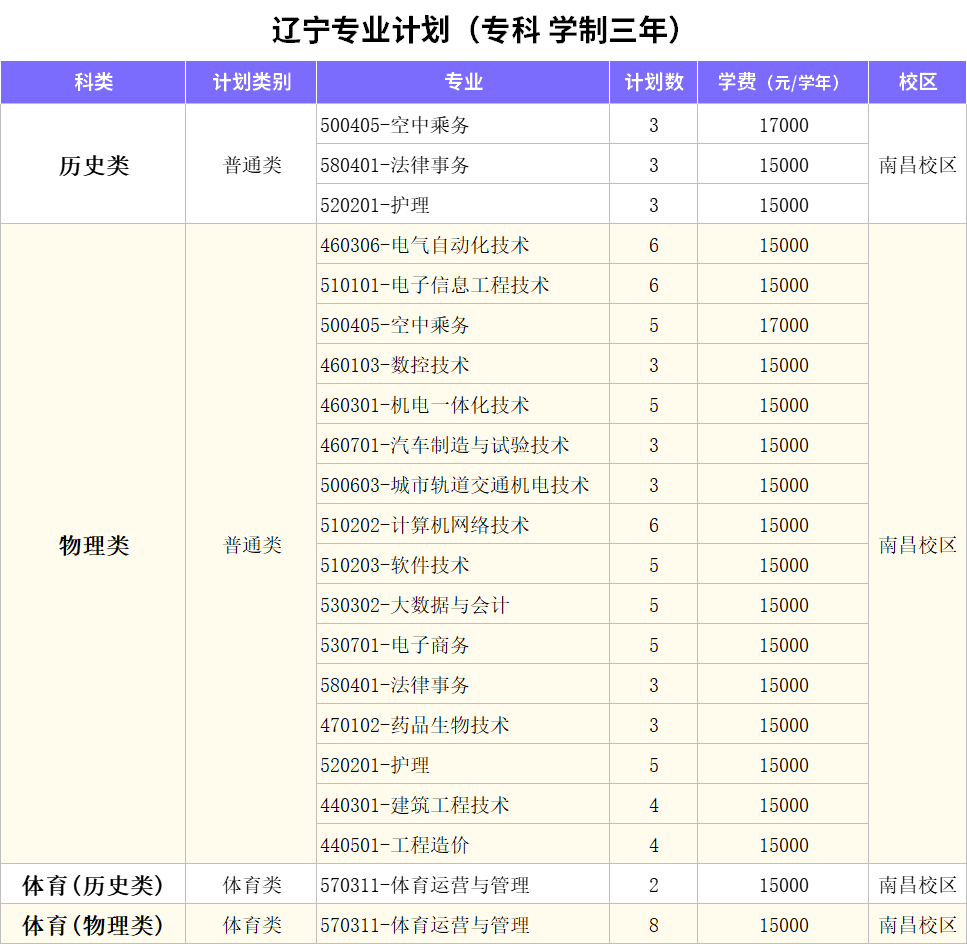
Task: Select the 计划数 column header
Action: point(654,82)
